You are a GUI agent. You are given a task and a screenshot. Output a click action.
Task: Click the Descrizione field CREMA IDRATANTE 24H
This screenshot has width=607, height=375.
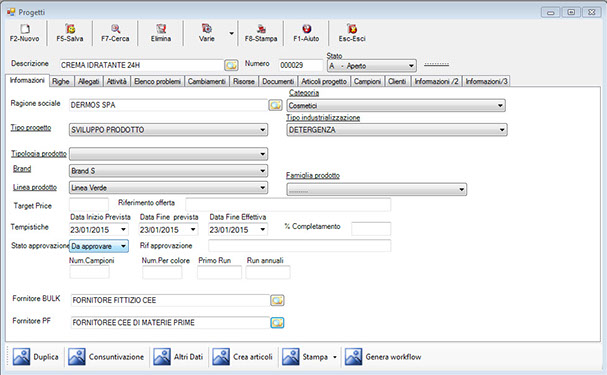point(141,65)
